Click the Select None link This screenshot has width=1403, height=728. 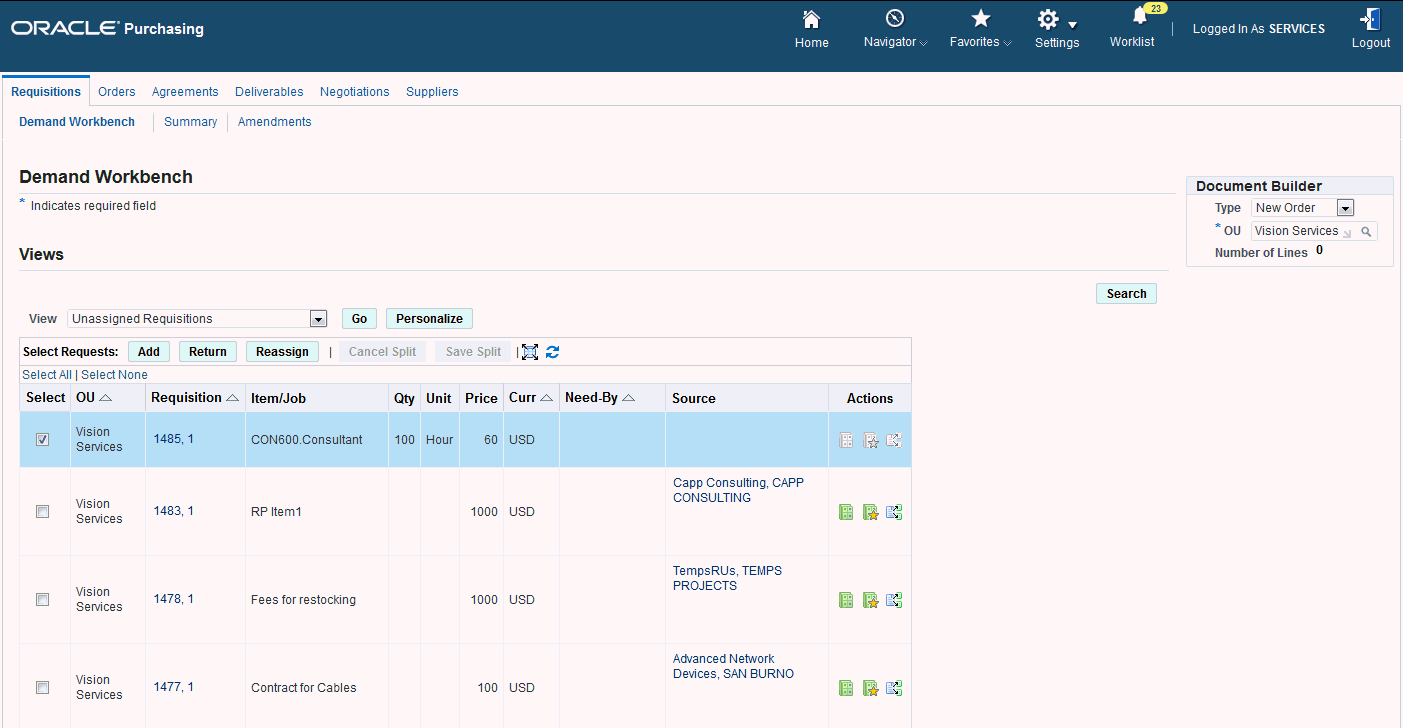point(114,375)
